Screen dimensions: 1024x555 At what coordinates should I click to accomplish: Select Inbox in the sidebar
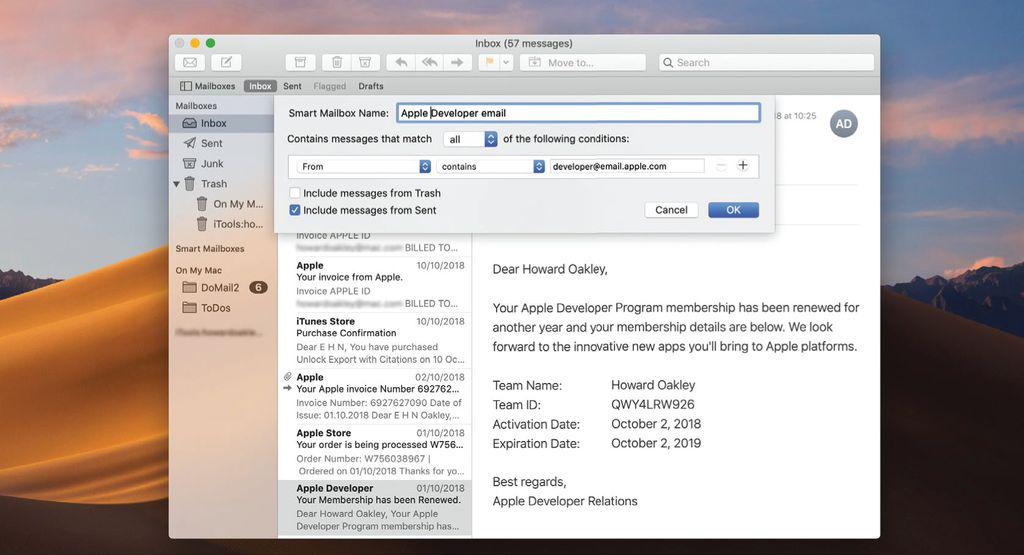[x=221, y=123]
